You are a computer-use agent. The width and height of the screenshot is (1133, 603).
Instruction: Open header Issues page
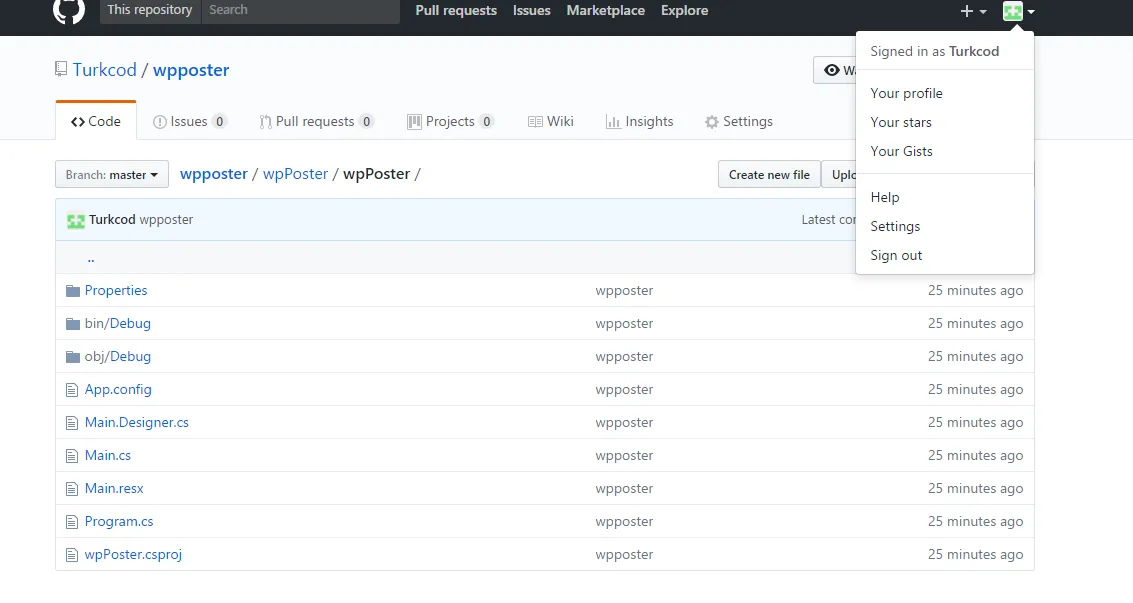tap(532, 10)
